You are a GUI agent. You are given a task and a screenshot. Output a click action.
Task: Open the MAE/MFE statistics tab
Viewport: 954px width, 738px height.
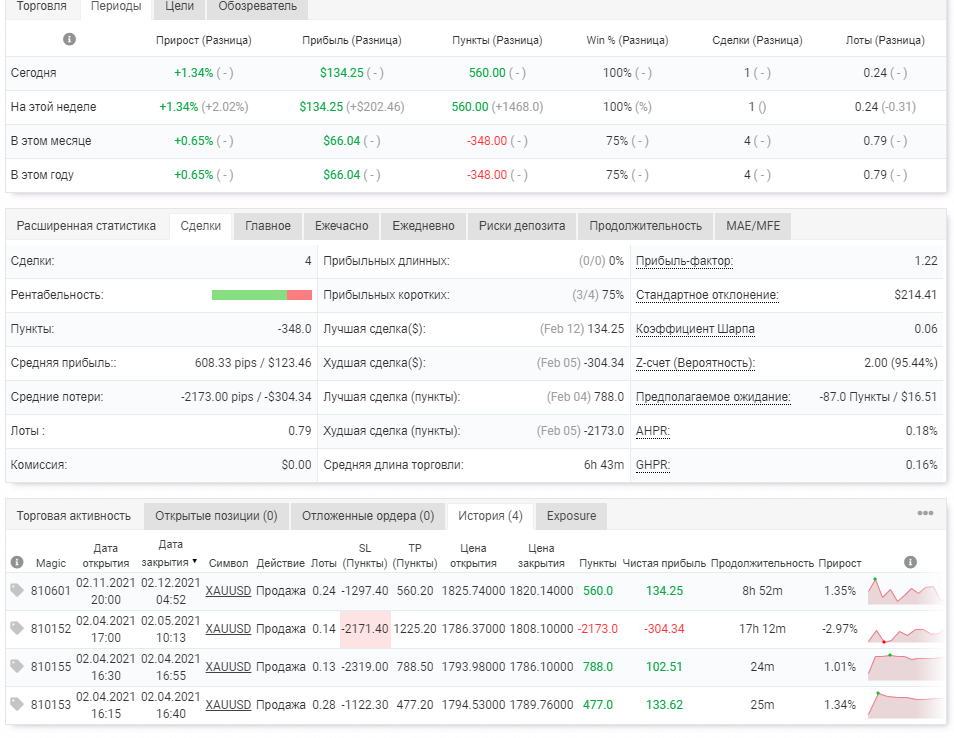click(x=753, y=226)
